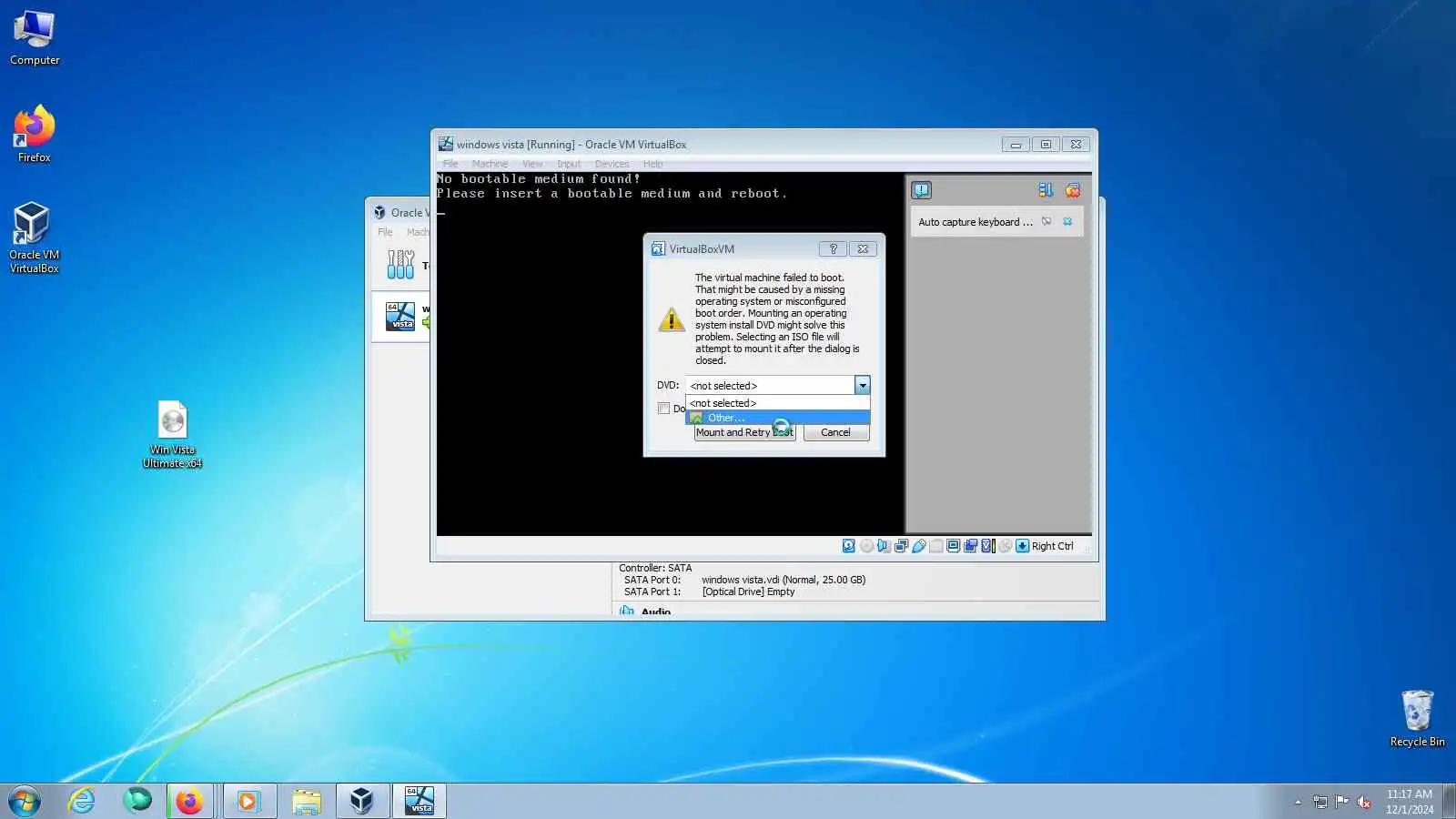Image resolution: width=1456 pixels, height=819 pixels.
Task: Open the Oracle VM VirtualBox desktop shortcut
Action: coord(35,238)
